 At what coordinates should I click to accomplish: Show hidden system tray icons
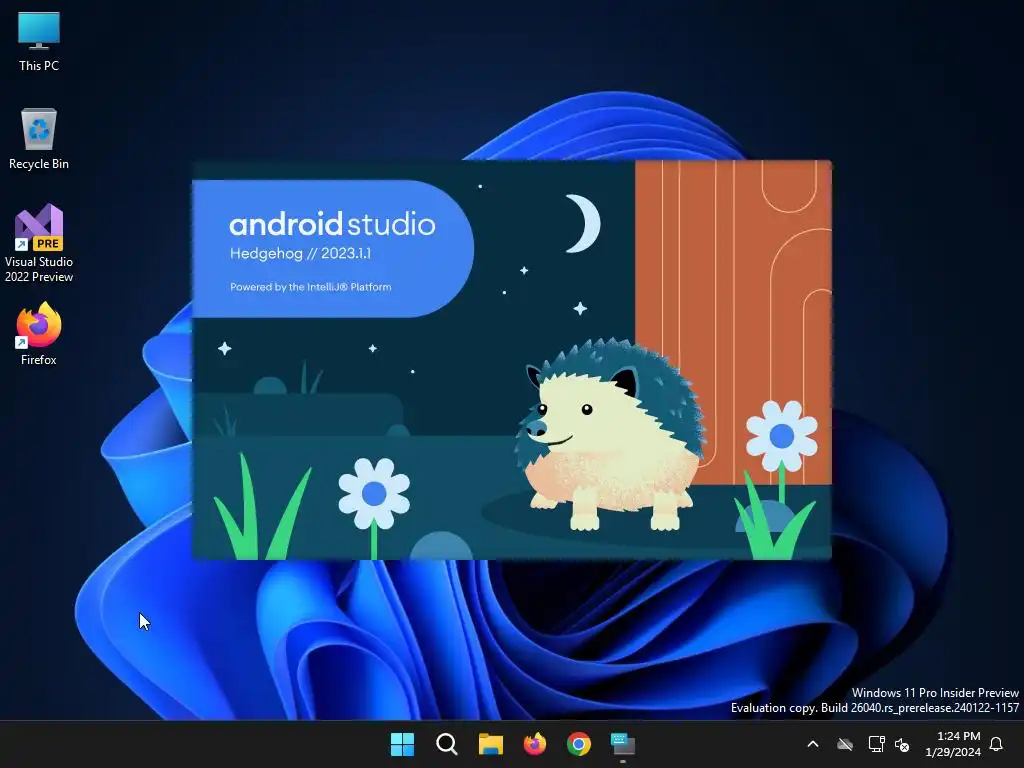pyautogui.click(x=813, y=744)
